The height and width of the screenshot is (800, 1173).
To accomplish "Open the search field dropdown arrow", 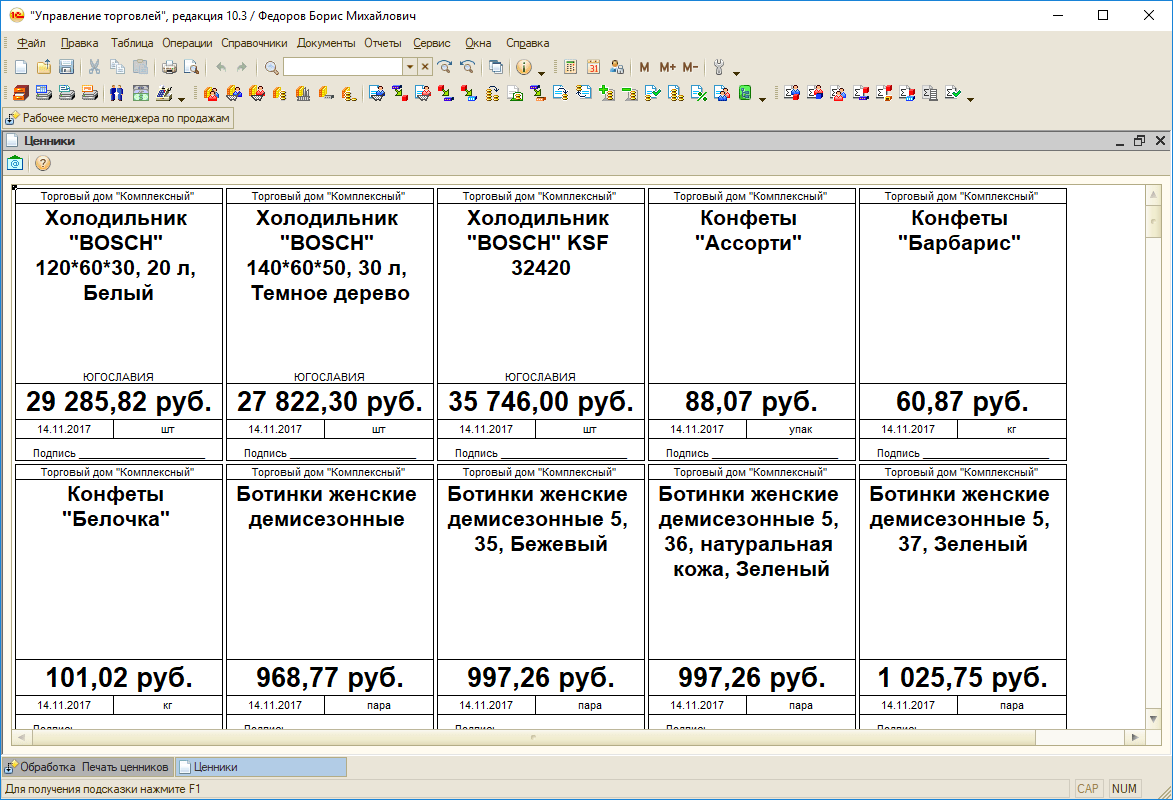I will [409, 67].
